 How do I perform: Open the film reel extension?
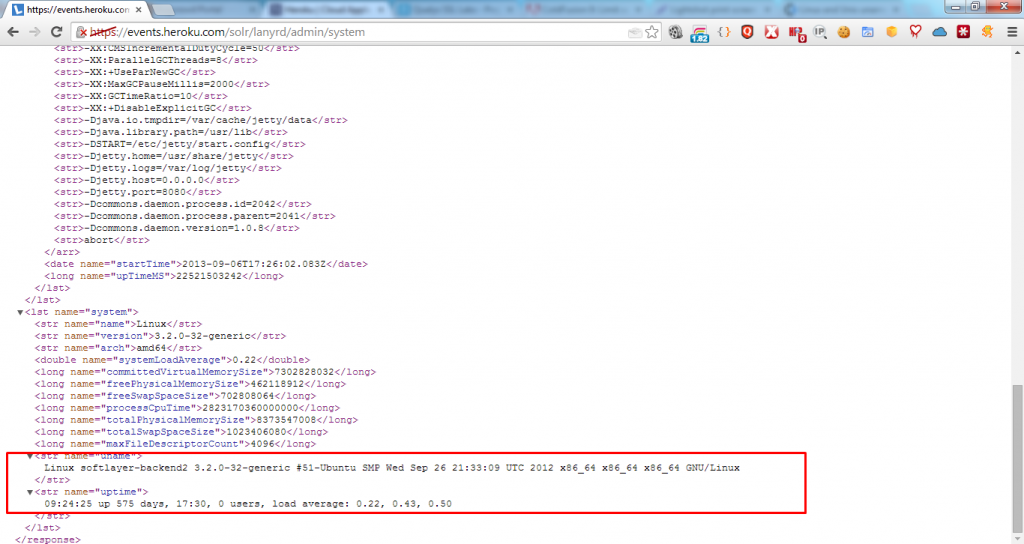click(x=675, y=32)
